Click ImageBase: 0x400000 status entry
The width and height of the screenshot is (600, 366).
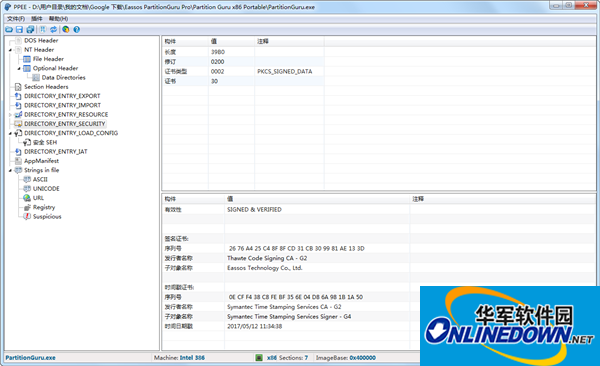(346, 358)
